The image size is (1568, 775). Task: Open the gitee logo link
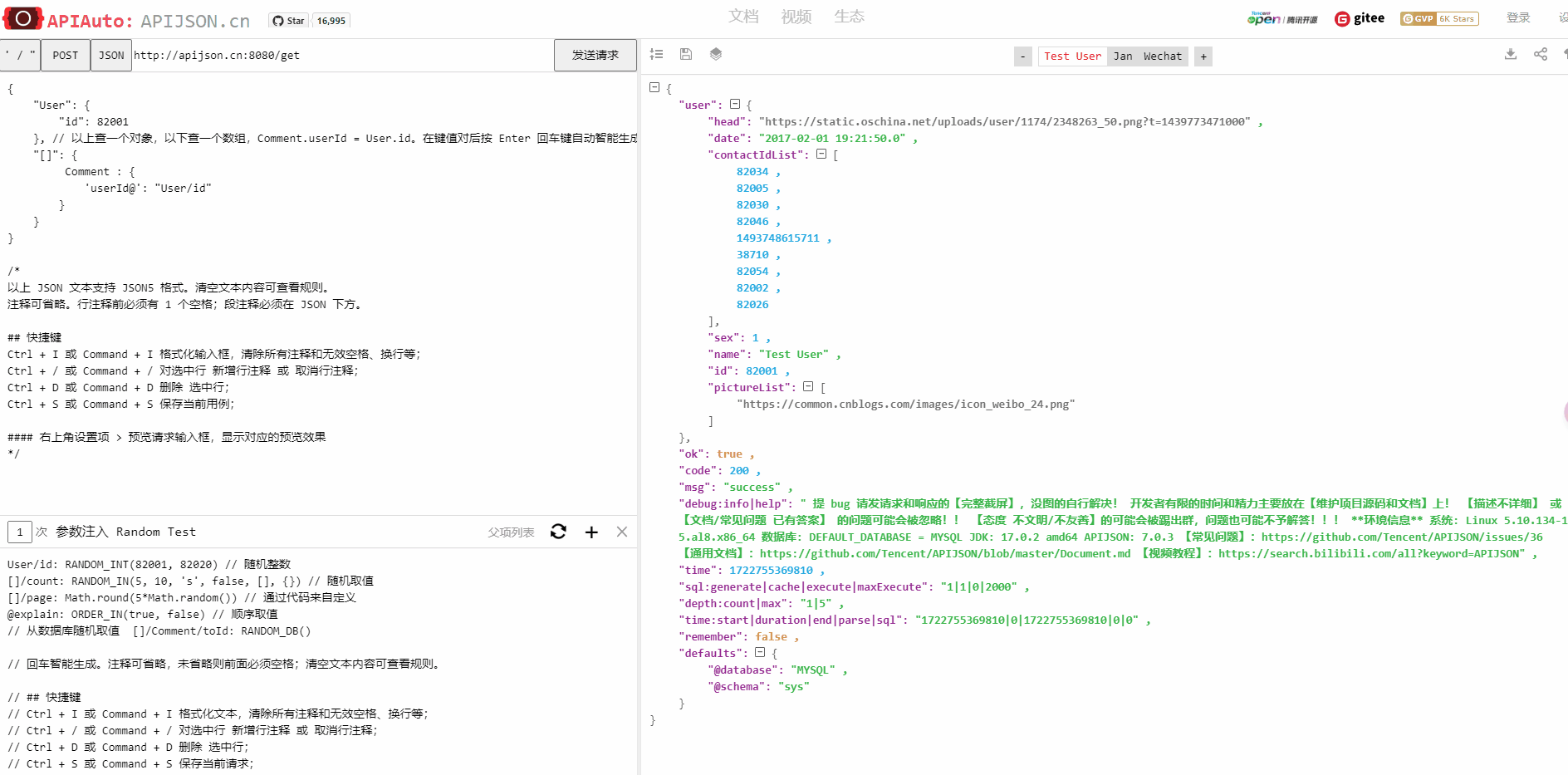pos(1360,18)
